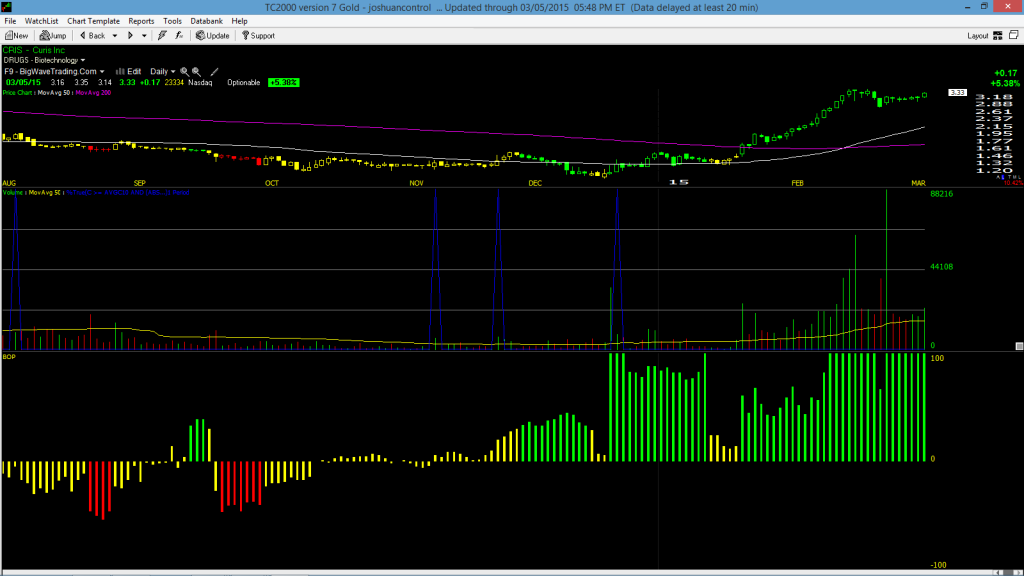Click the TC2000 application icon in title bar
The width and height of the screenshot is (1024, 576).
tap(7, 7)
